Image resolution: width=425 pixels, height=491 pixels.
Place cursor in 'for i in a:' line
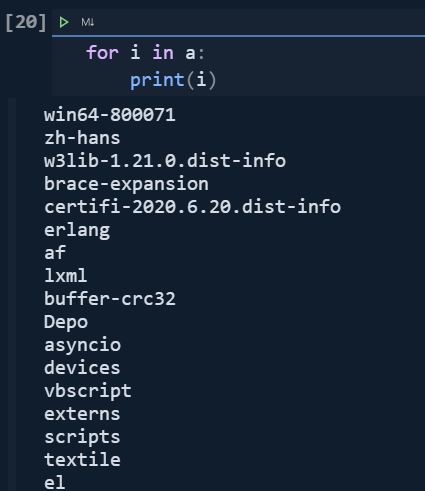coord(145,53)
